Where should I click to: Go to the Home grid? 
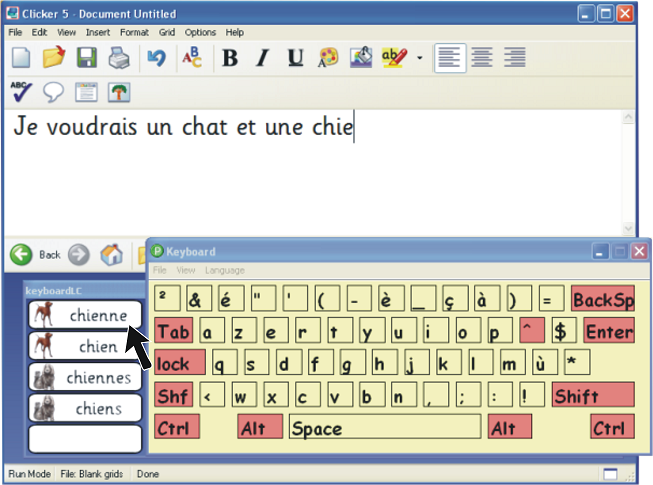[x=112, y=254]
